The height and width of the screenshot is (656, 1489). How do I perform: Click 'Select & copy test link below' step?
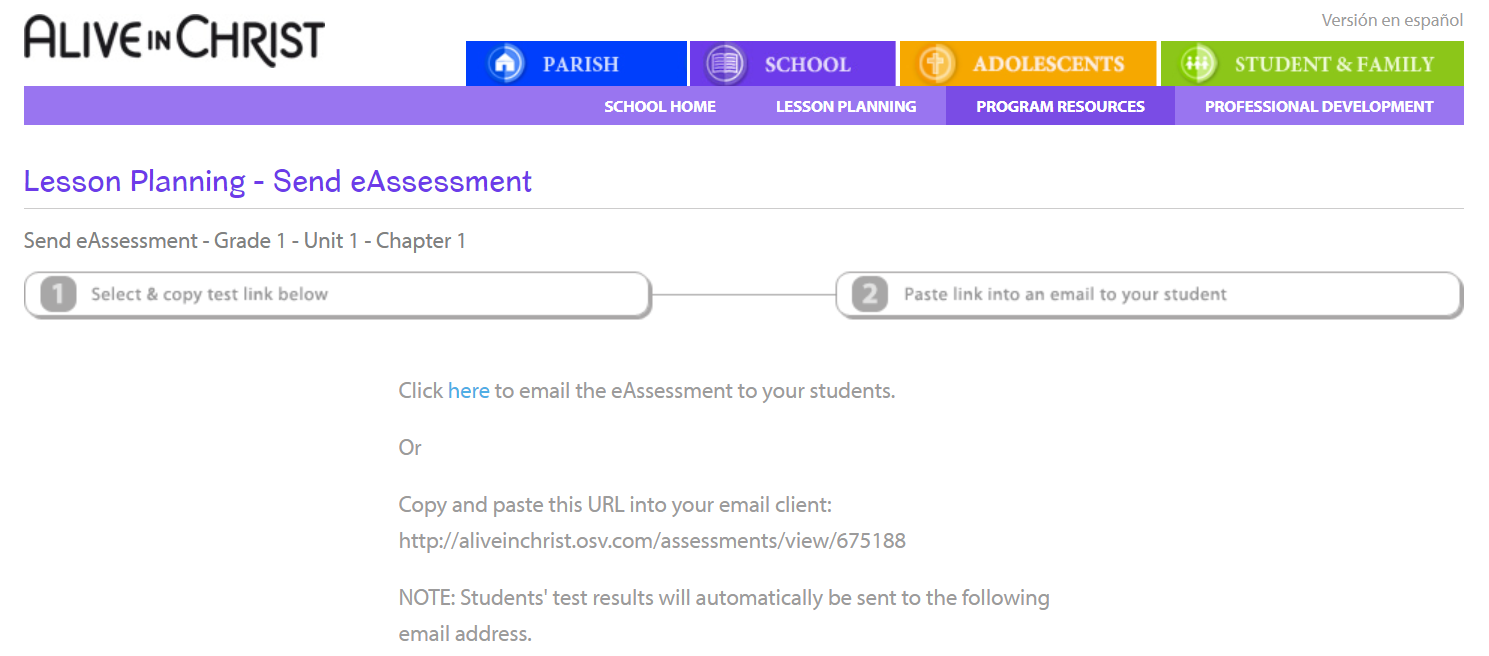pos(338,294)
